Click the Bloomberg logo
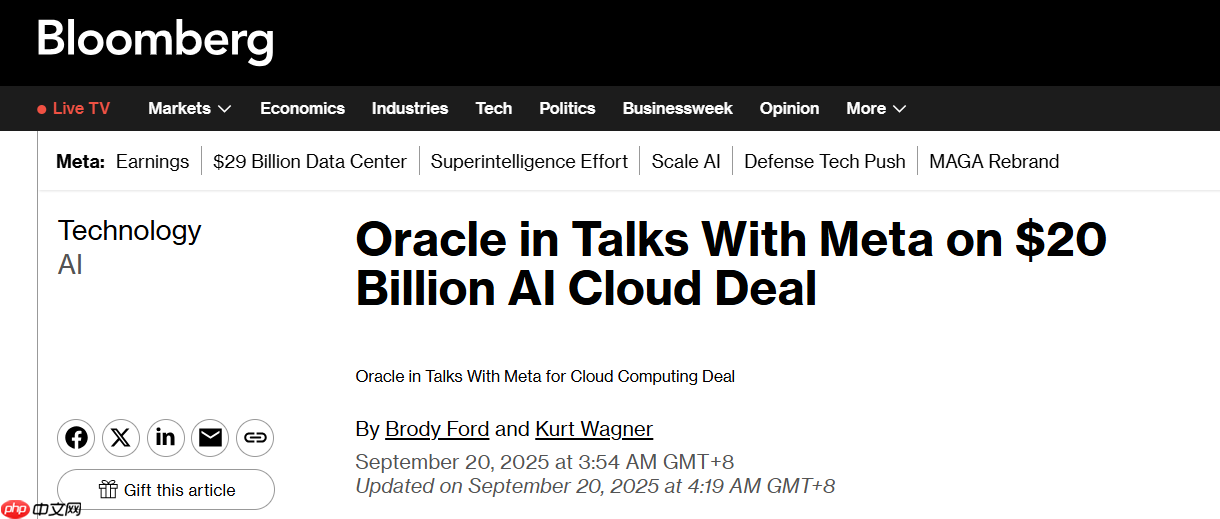The height and width of the screenshot is (519, 1220). point(155,40)
